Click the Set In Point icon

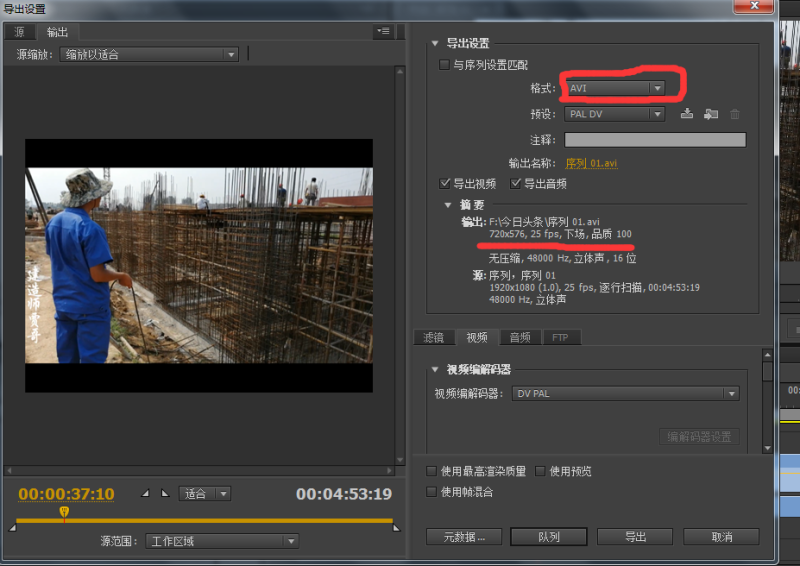[146, 493]
